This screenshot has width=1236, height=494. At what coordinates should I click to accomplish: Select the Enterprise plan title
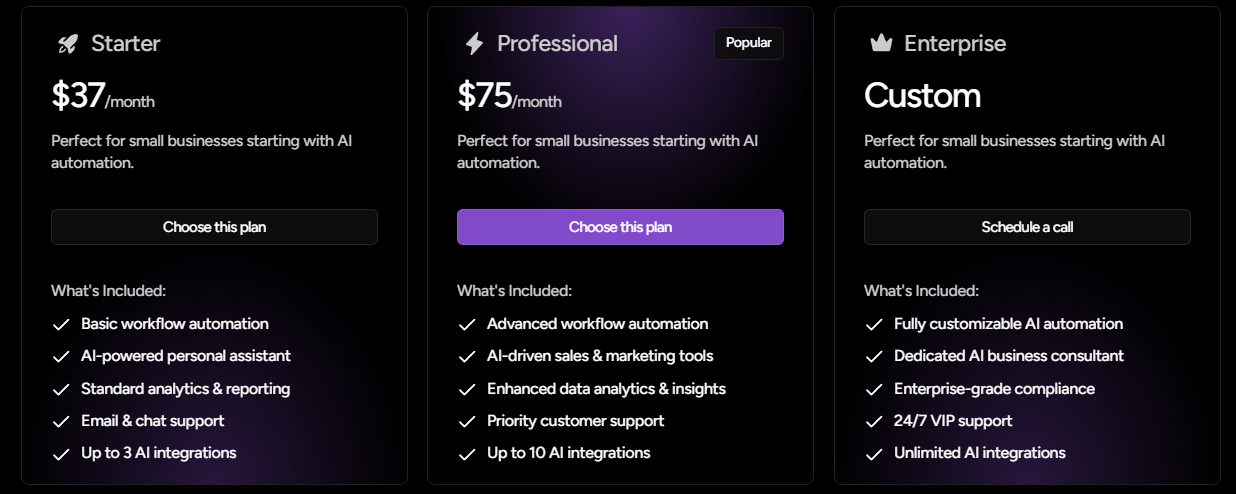[955, 43]
